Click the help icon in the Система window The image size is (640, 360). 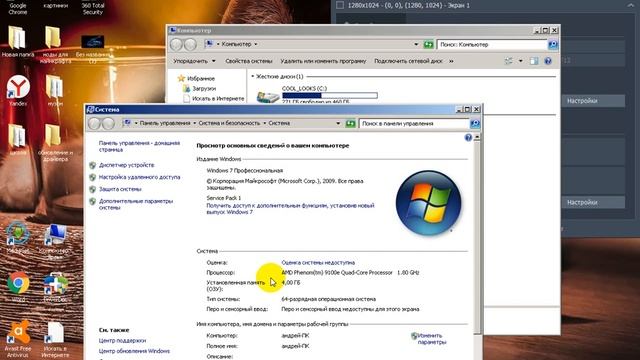click(468, 138)
